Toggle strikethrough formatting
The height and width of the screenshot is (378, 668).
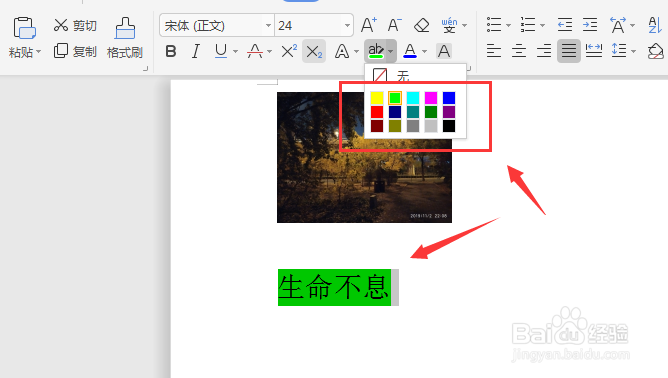(255, 52)
